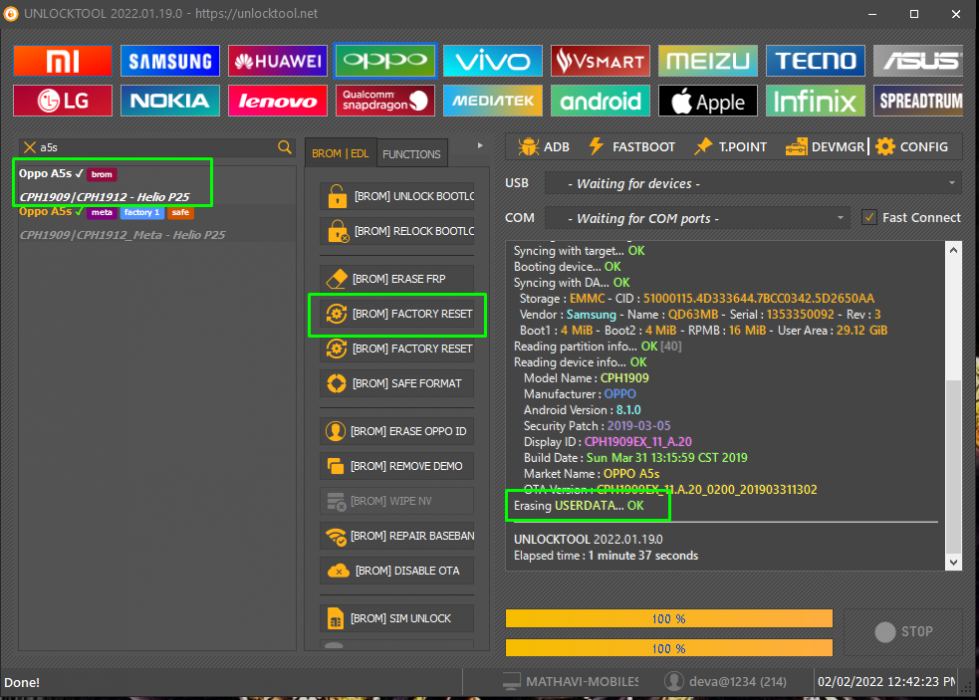Click inside the a5s search field
Screen dimensions: 979x700
(156, 147)
